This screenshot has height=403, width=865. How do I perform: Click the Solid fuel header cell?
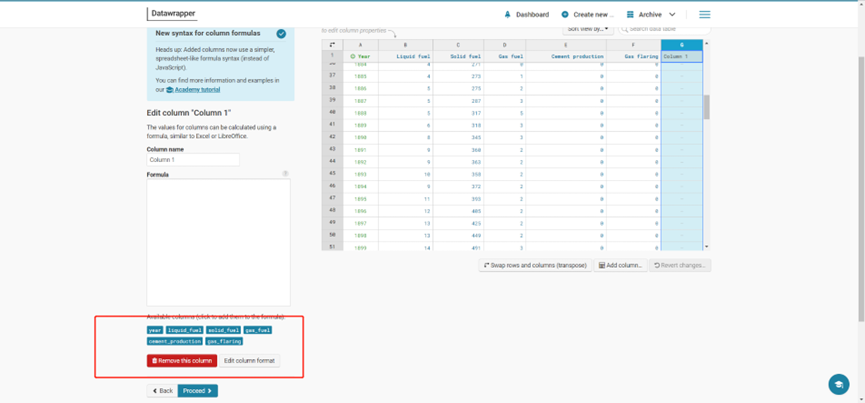point(458,56)
